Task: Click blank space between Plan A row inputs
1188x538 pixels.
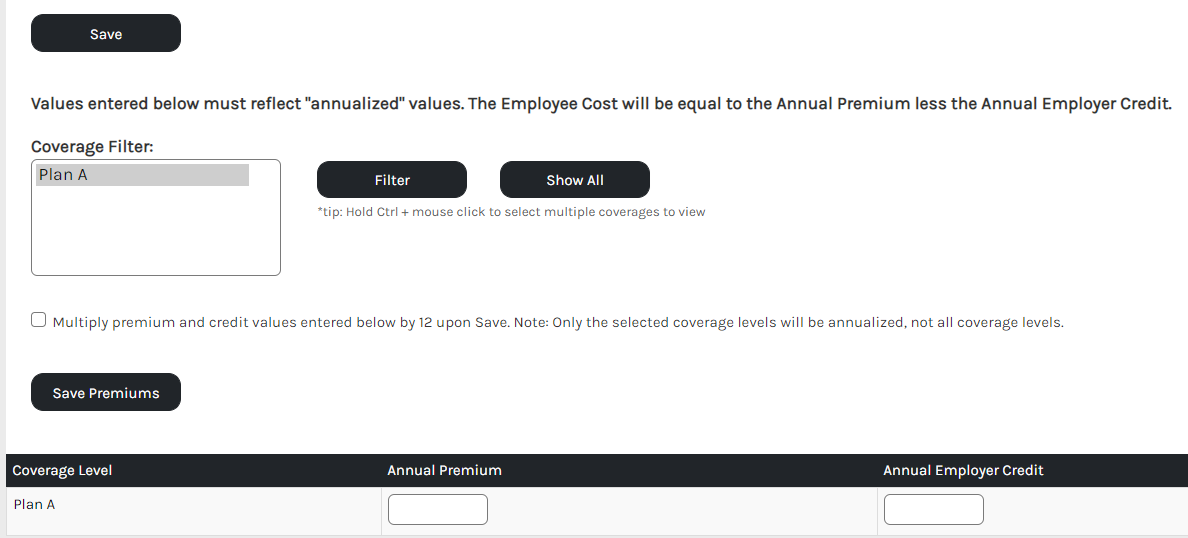Action: [x=680, y=509]
